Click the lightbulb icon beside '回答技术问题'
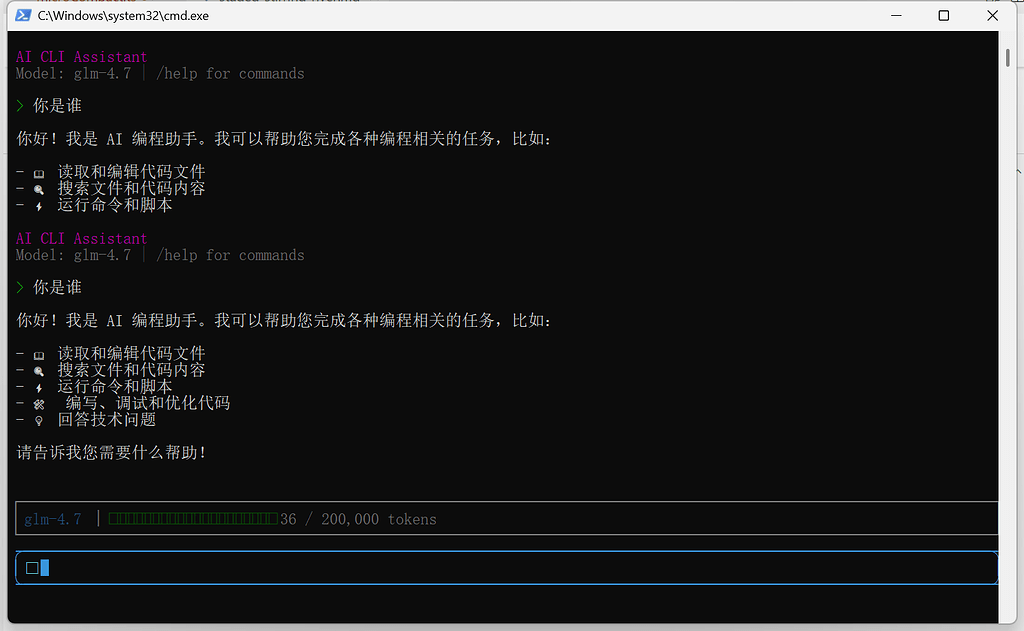The height and width of the screenshot is (631, 1024). pyautogui.click(x=39, y=421)
